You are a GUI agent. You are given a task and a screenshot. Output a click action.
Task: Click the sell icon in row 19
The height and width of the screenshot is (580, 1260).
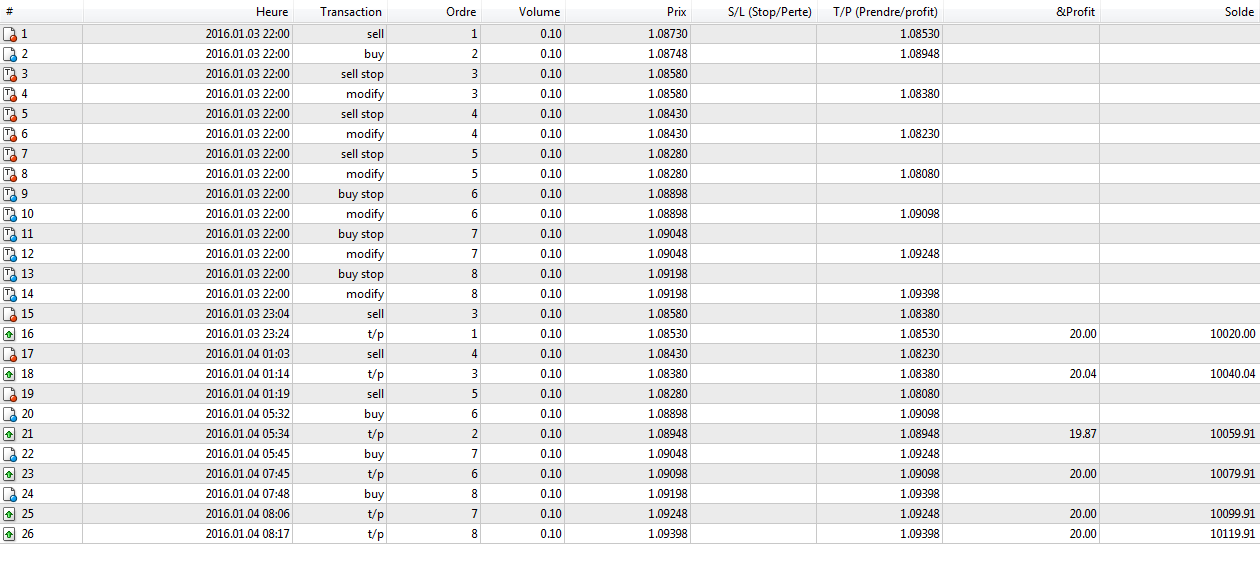tap(10, 394)
